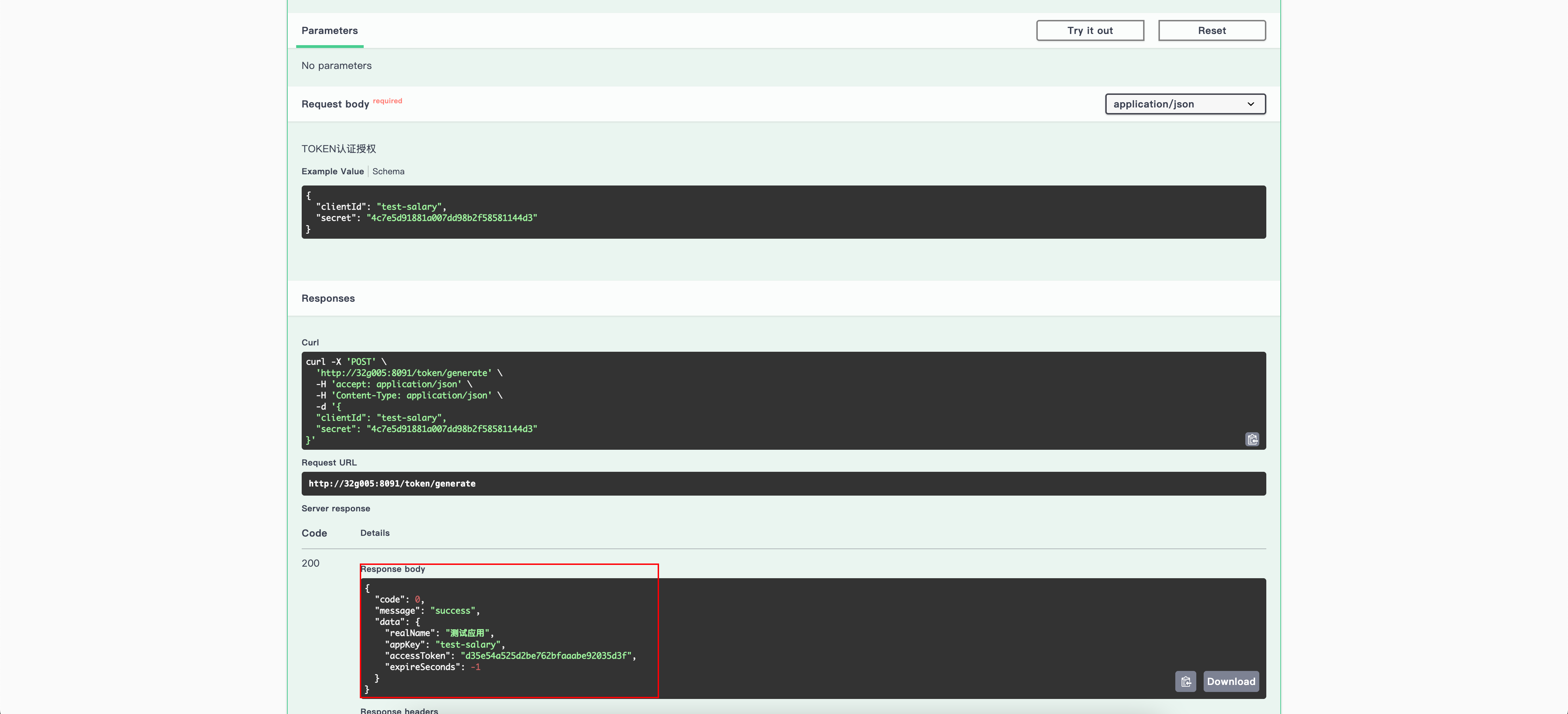Switch to the Parameters tab
Viewport: 1568px width, 714px height.
pyautogui.click(x=329, y=30)
